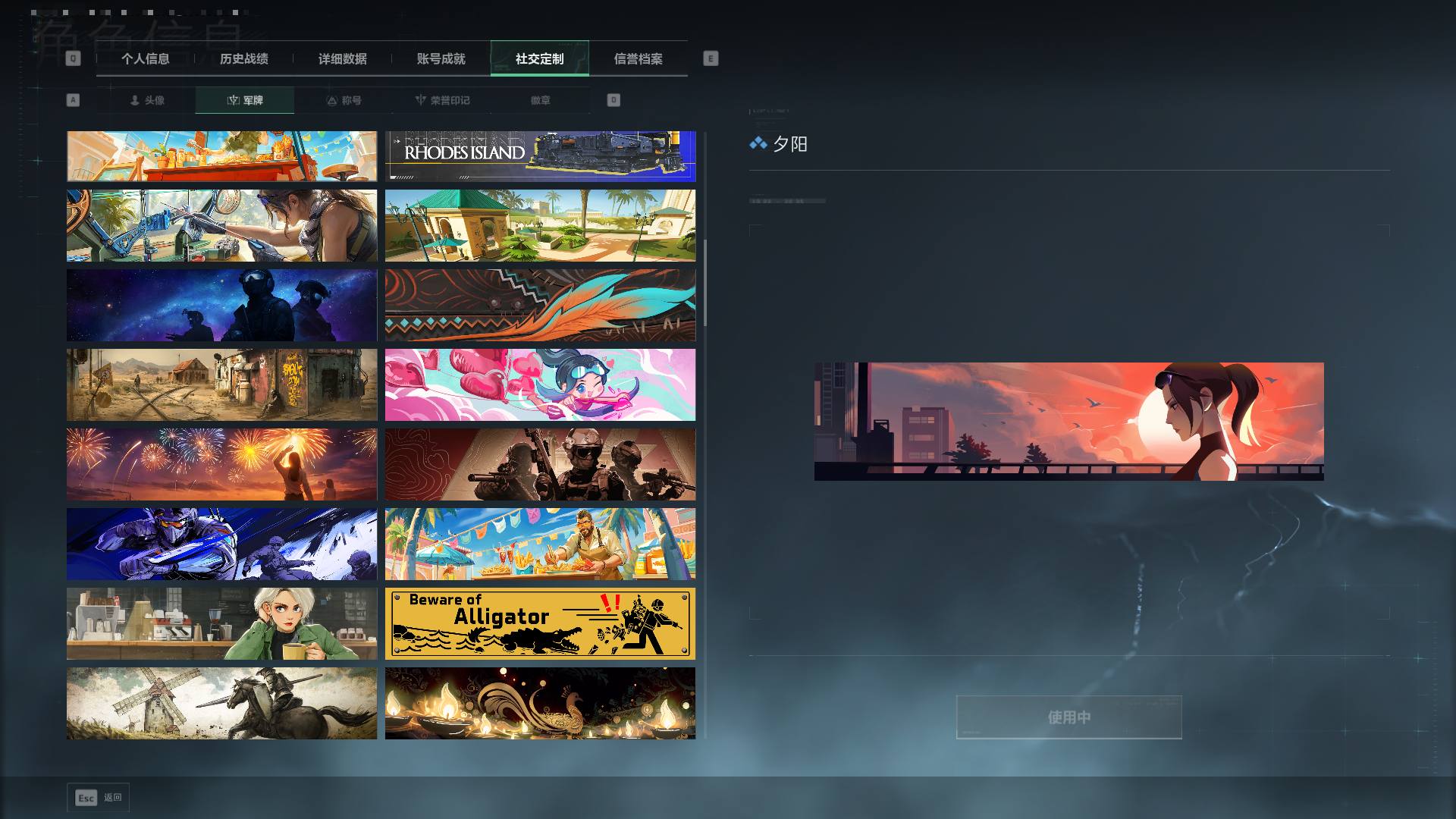Pick the orange feather tribal pattern banner

pos(540,305)
